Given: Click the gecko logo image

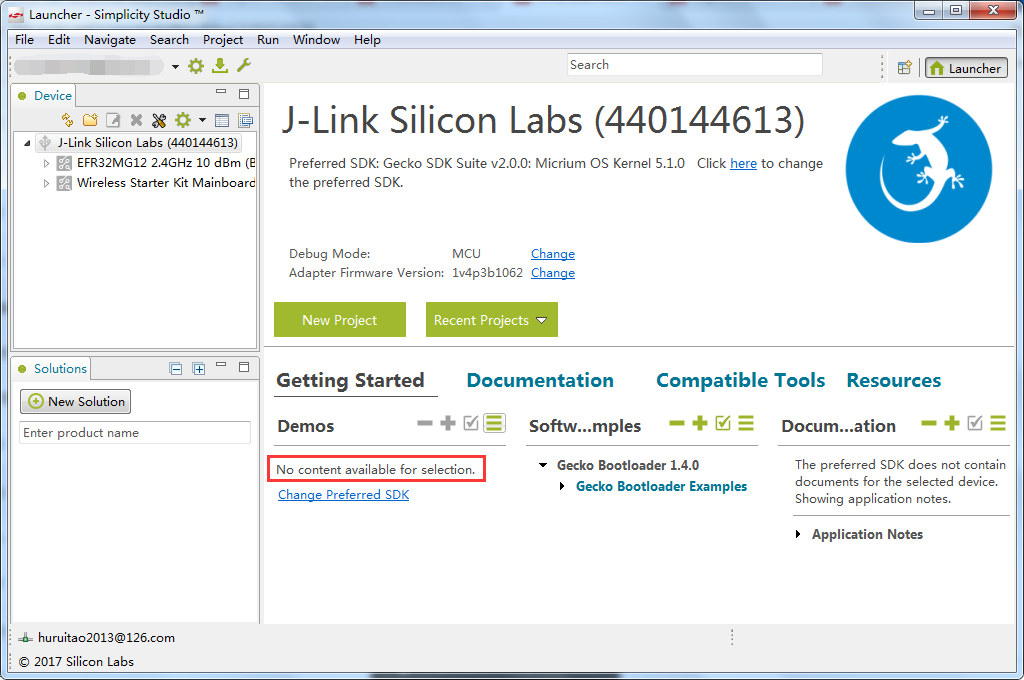Looking at the screenshot, I should (918, 169).
